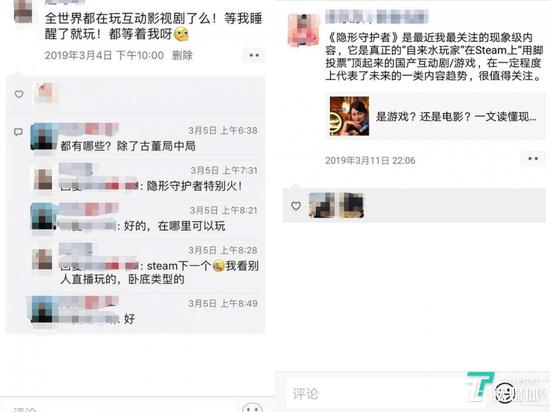Tap the article thumbnail of the woman
The width and height of the screenshot is (550, 412).
[x=349, y=116]
